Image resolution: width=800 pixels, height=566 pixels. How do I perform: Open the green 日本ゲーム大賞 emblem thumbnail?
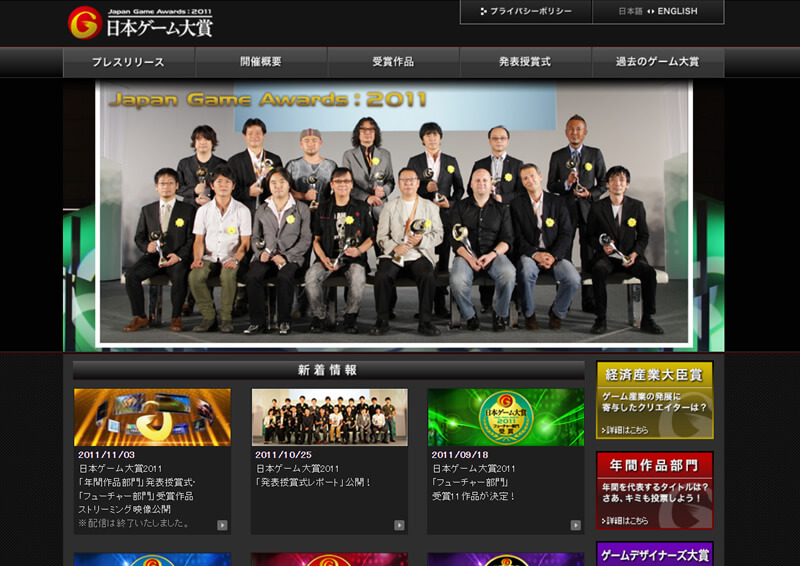coord(506,417)
